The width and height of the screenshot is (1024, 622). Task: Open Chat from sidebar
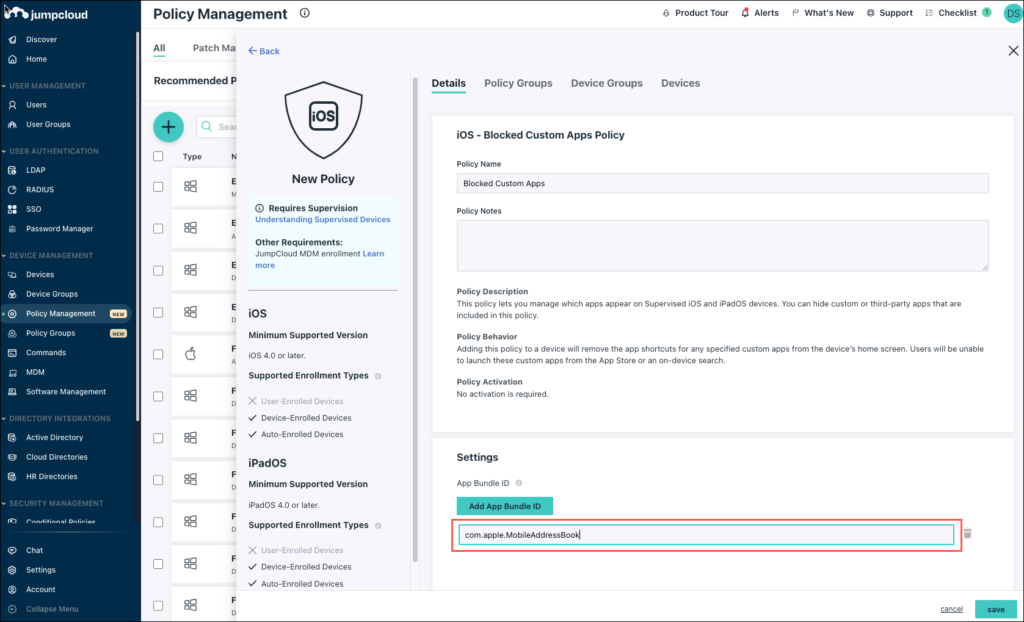(34, 551)
